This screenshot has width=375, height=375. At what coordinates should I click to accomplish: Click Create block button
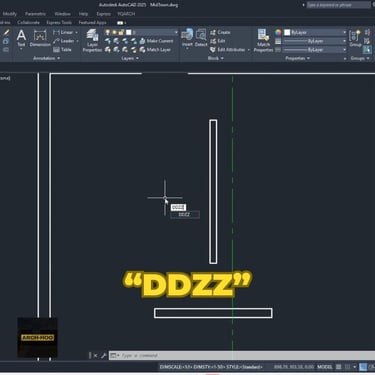click(220, 32)
